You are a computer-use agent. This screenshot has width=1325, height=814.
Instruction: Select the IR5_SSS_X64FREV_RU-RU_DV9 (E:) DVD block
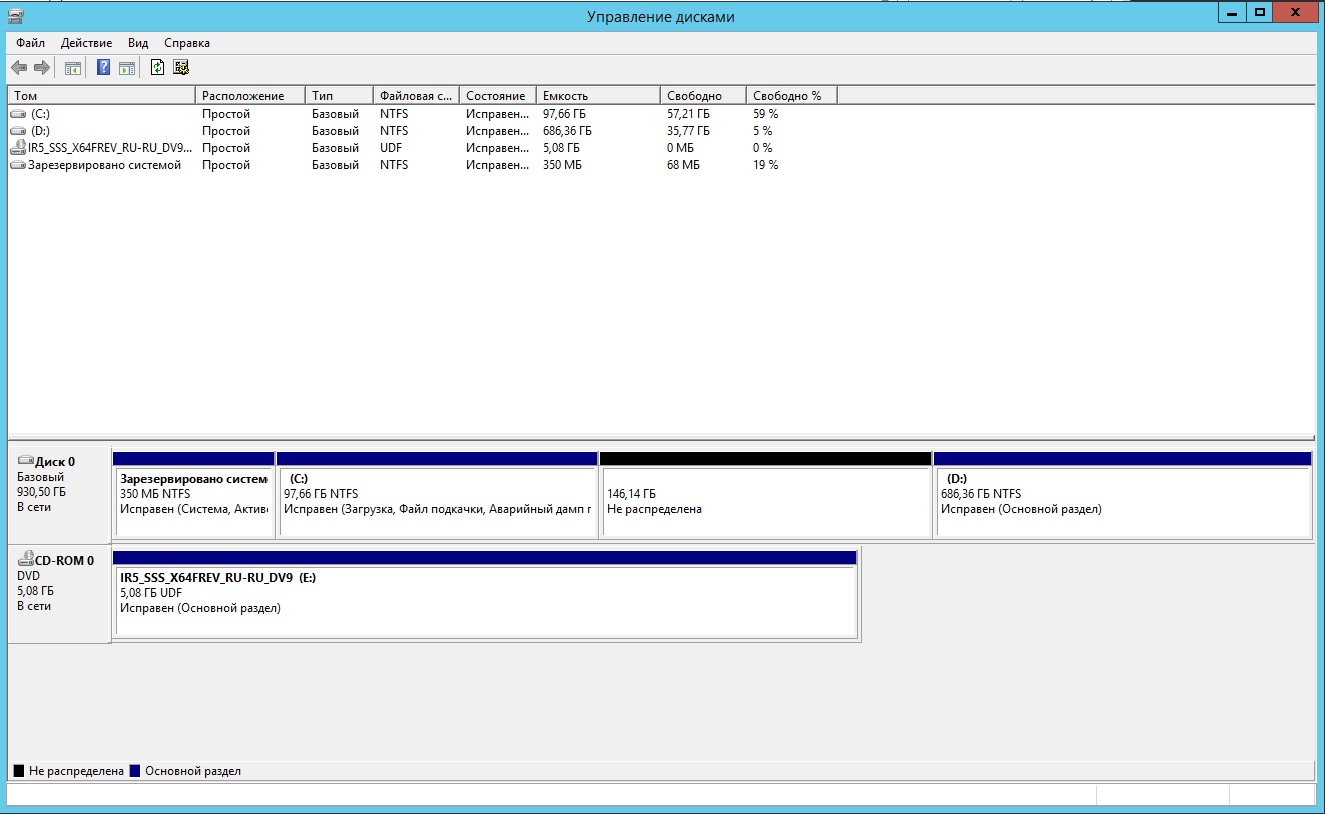pyautogui.click(x=485, y=594)
